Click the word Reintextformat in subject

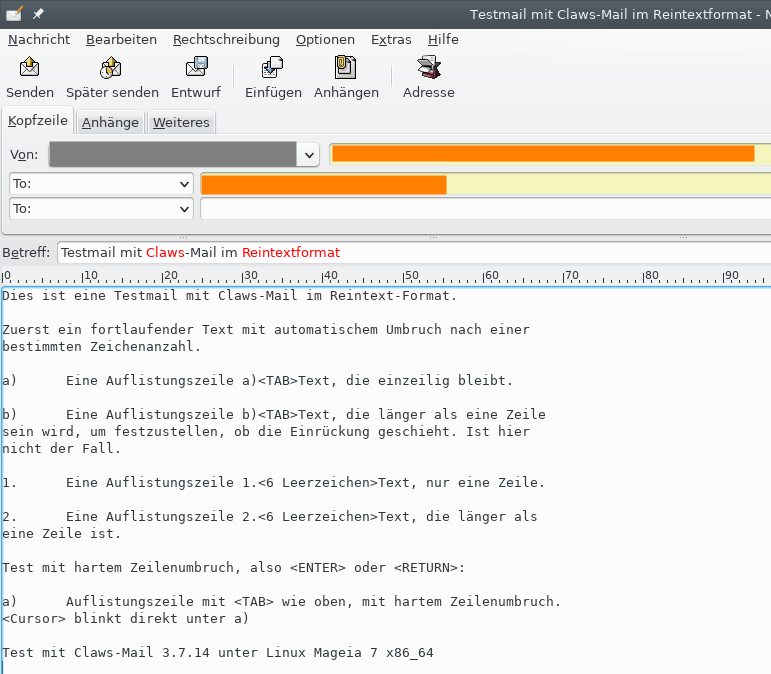click(291, 253)
